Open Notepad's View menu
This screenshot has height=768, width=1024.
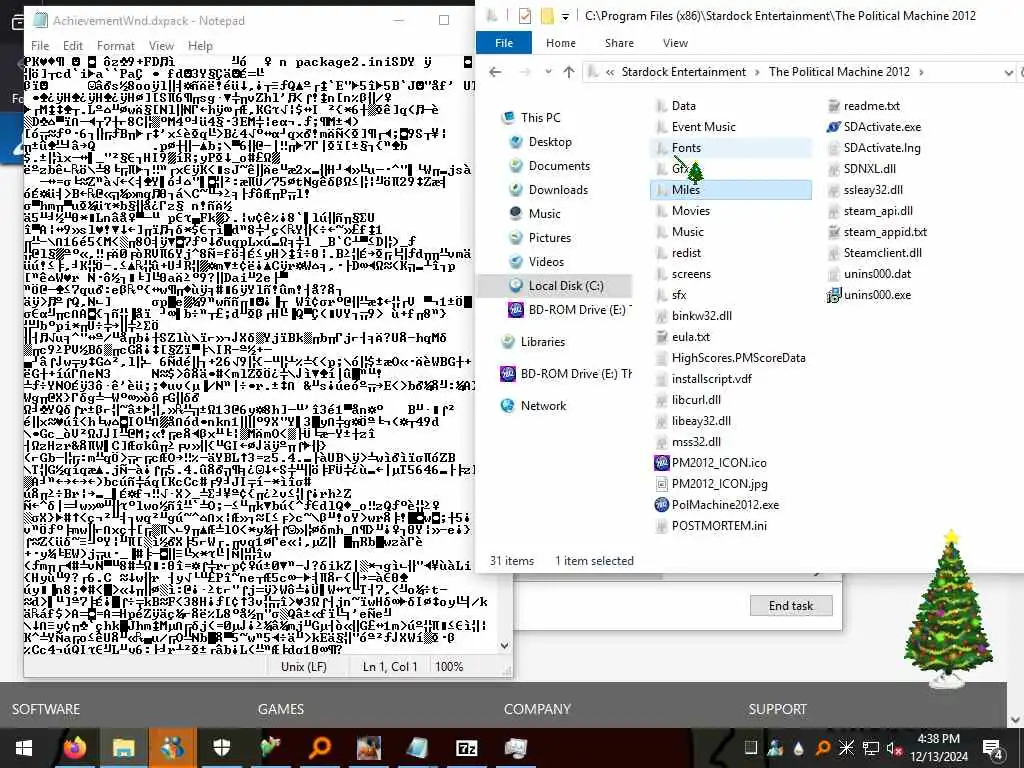pos(161,46)
